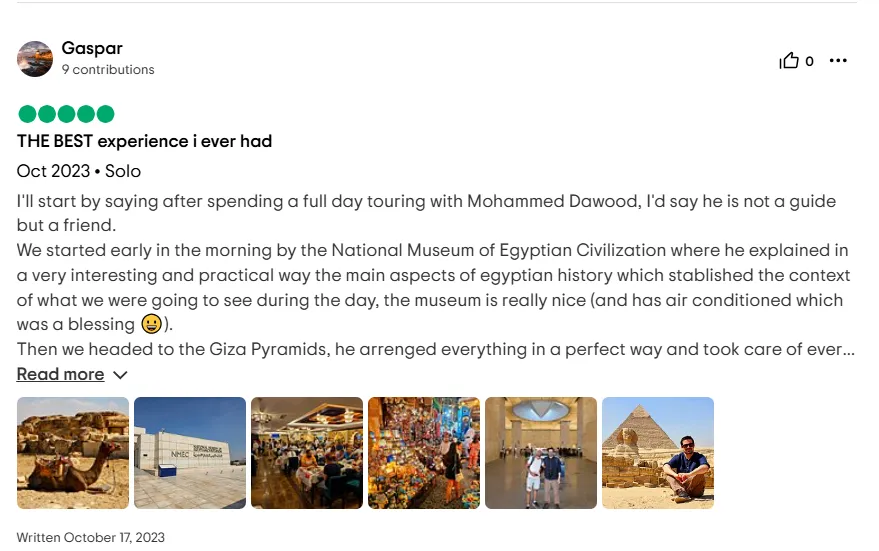Open the Sphinx and pyramid photo
Image resolution: width=879 pixels, height=551 pixels.
pyautogui.click(x=658, y=453)
